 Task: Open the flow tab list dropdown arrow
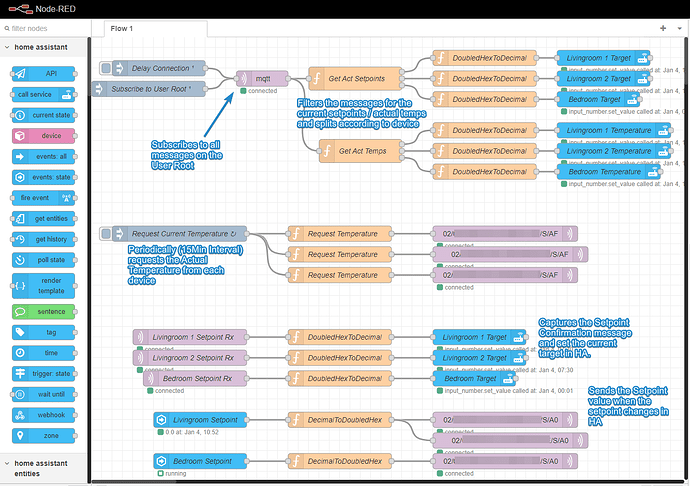[x=677, y=29]
